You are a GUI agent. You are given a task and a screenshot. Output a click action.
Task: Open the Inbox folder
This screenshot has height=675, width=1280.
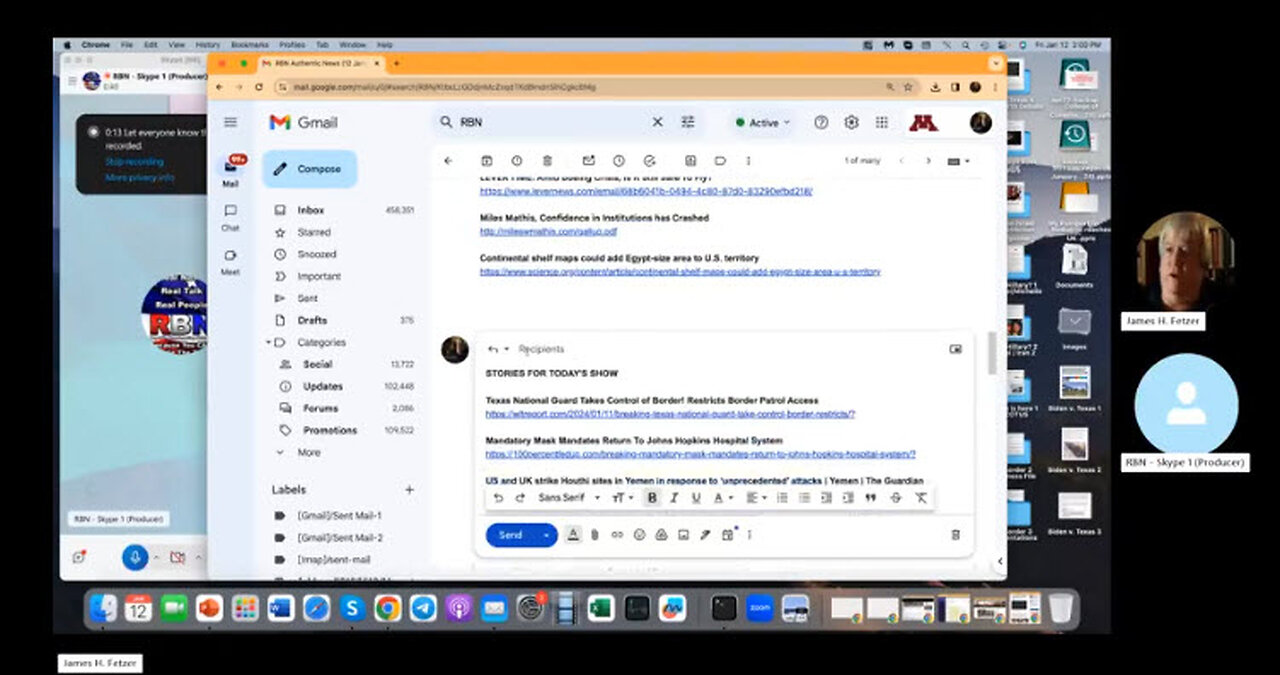[x=342, y=210]
